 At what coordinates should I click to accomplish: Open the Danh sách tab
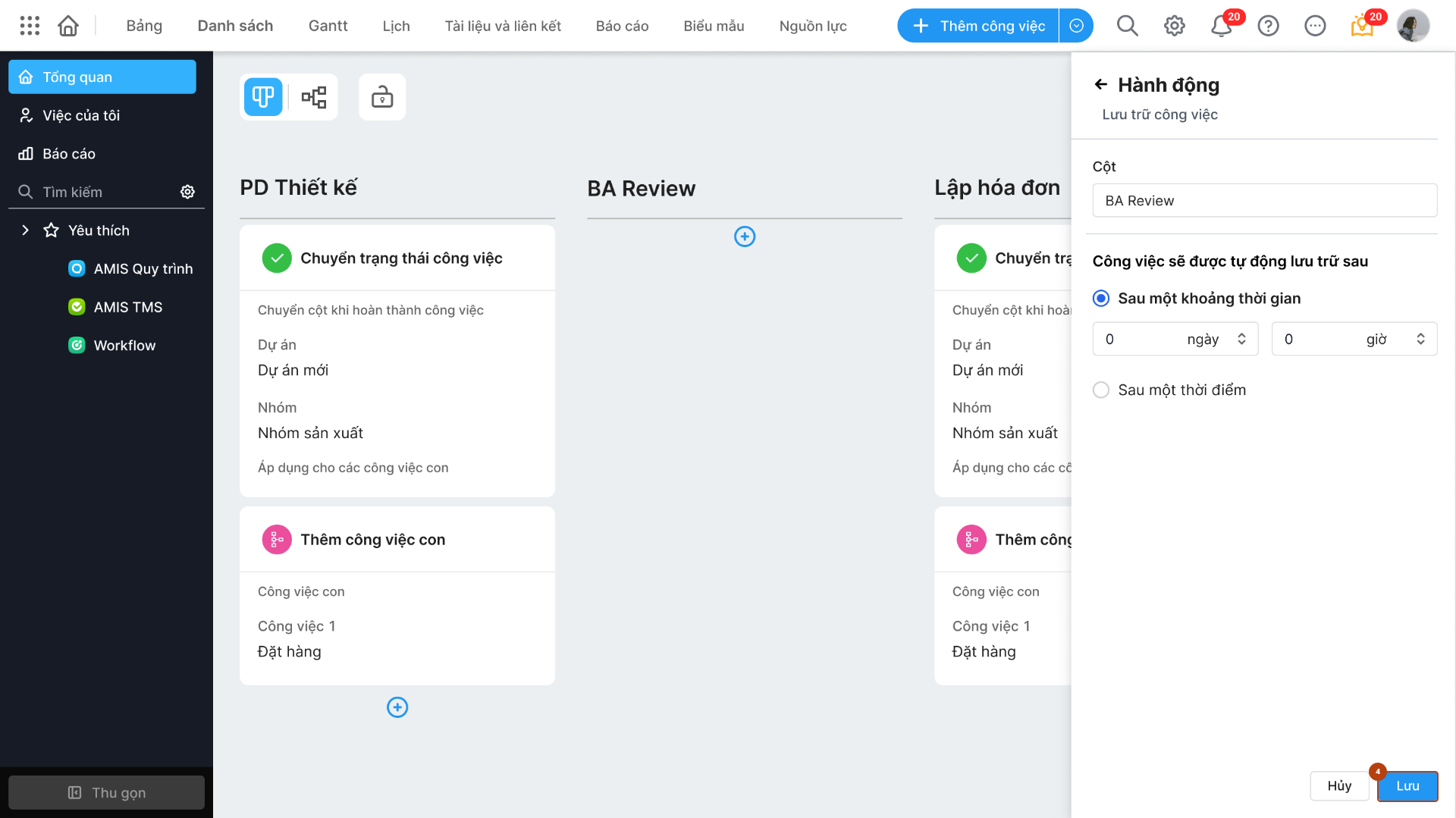coord(235,26)
